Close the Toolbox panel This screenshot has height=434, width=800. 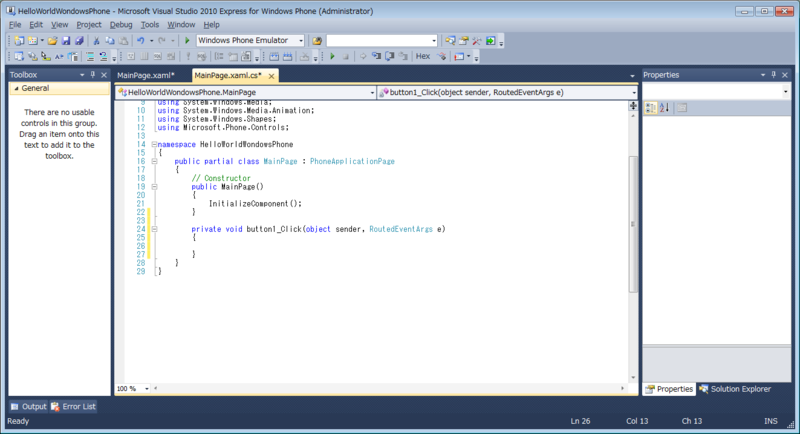[x=104, y=75]
